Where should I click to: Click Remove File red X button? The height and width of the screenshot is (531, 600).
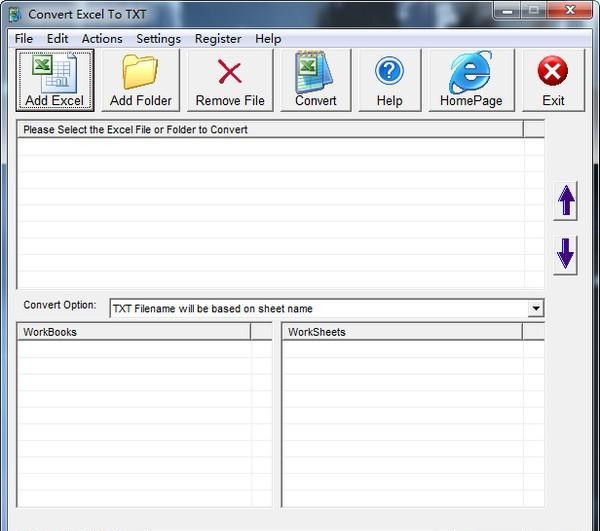230,80
